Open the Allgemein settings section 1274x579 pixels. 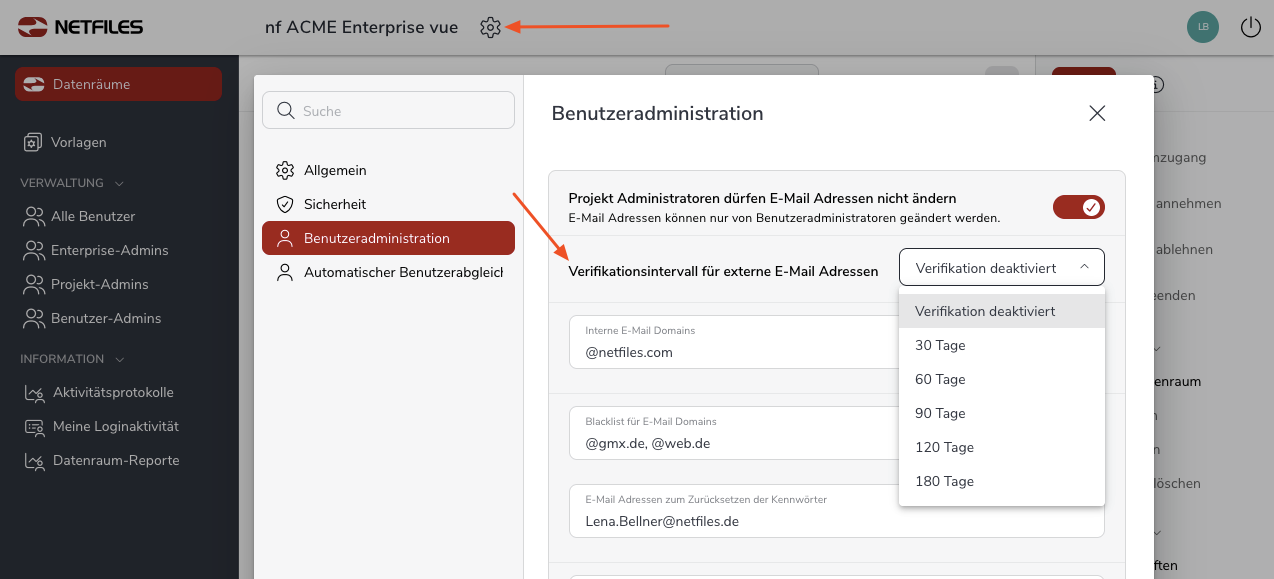click(x=334, y=170)
